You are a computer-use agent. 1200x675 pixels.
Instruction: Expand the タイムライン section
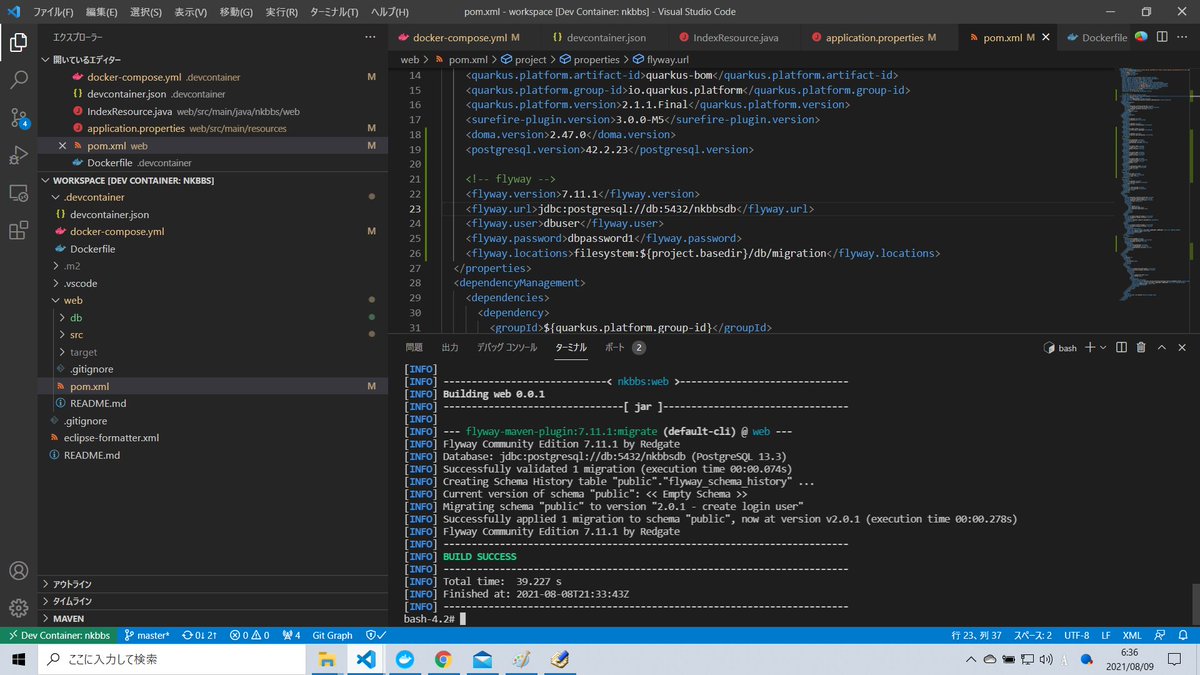[x=211, y=601]
